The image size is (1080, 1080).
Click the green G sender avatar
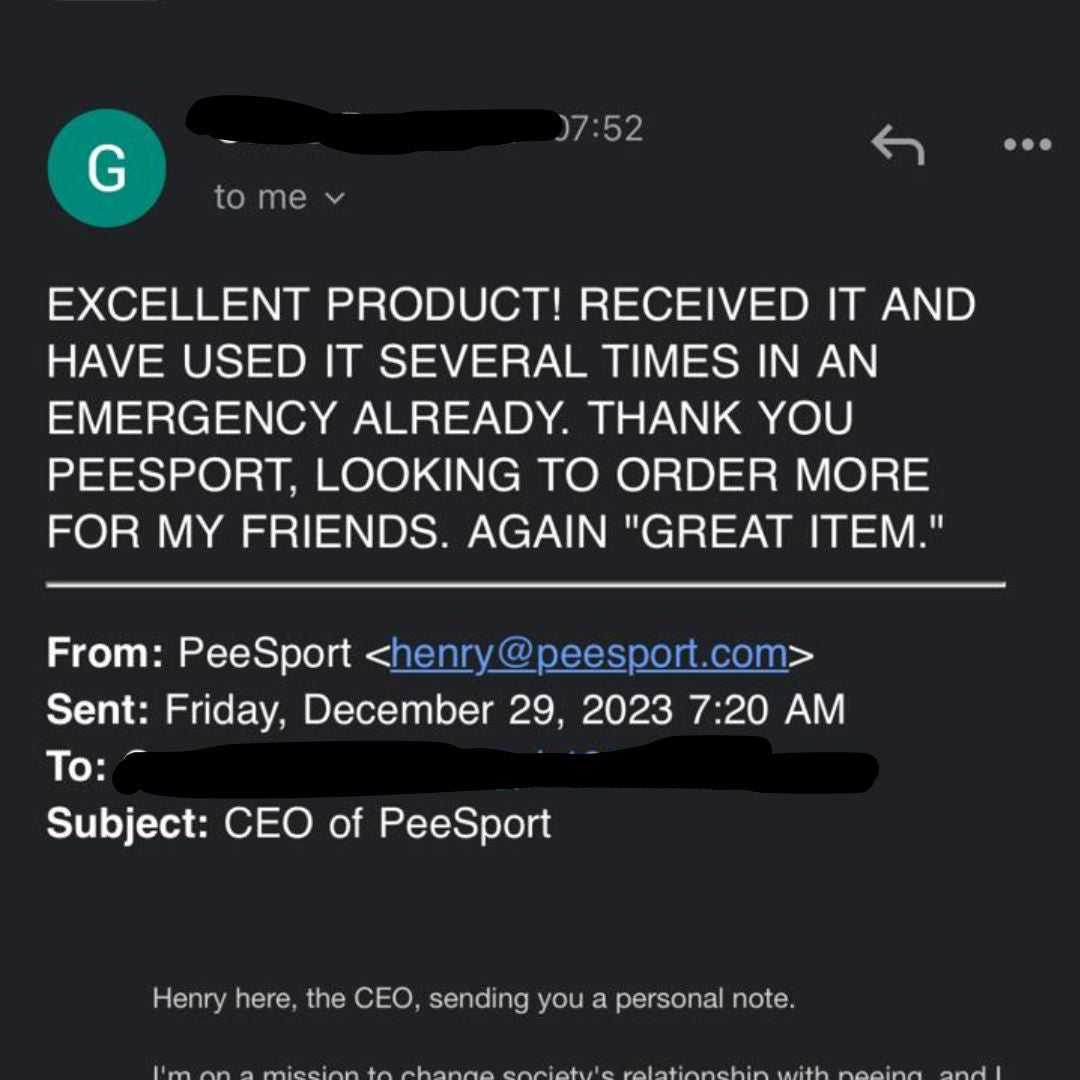coord(107,168)
